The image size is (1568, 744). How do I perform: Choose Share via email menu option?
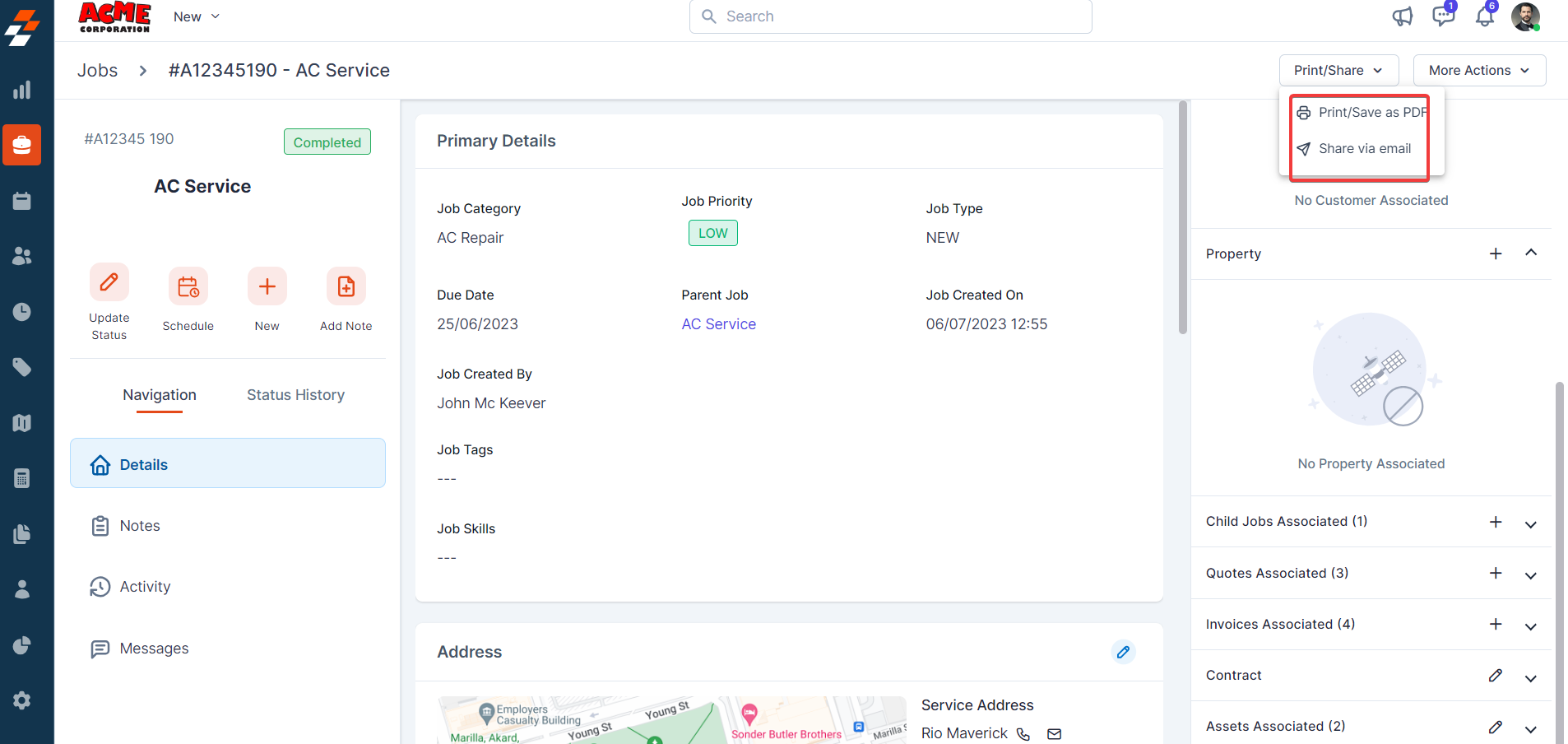(1363, 149)
